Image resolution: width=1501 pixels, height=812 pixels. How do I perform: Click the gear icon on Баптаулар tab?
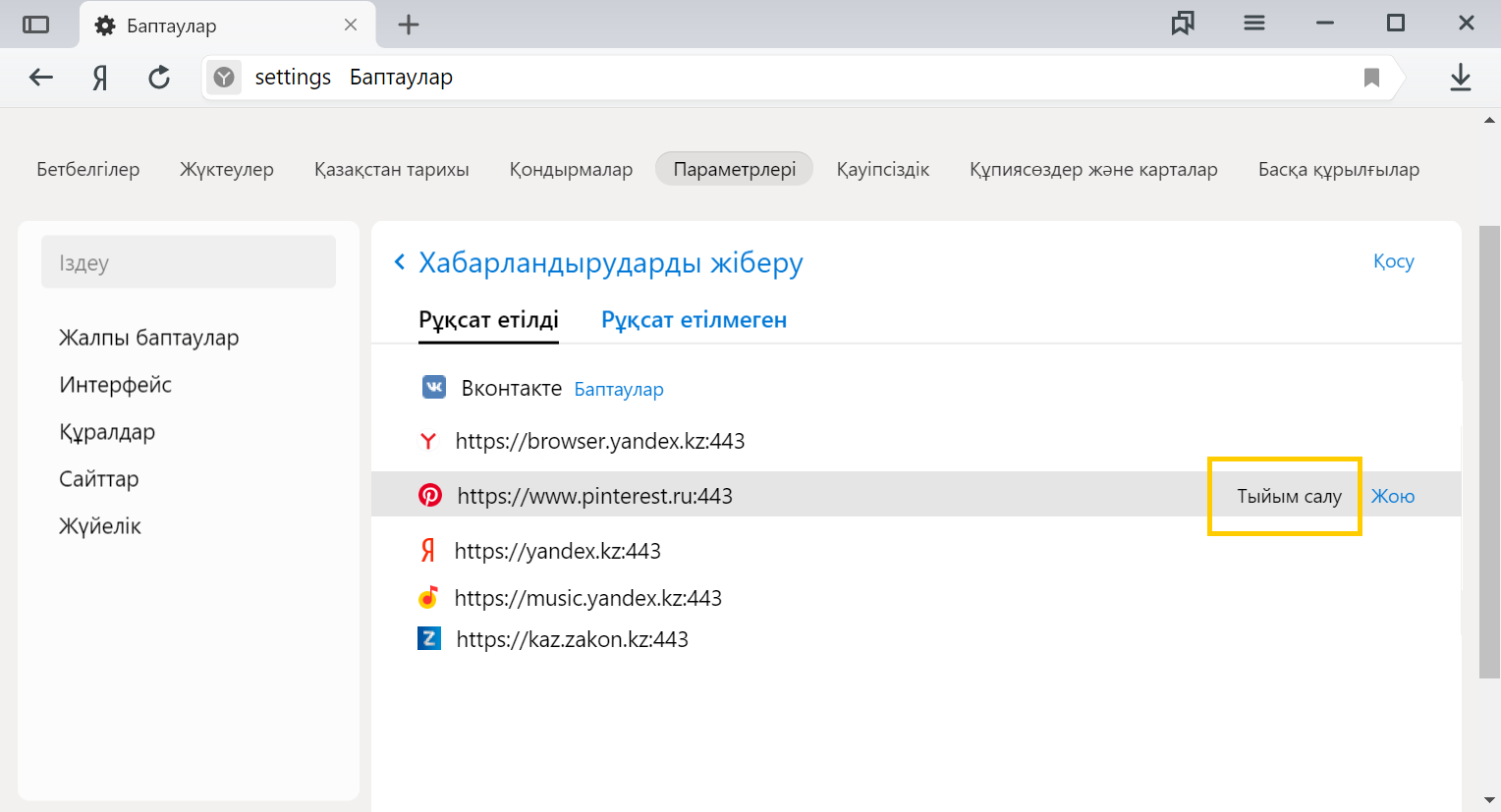pyautogui.click(x=105, y=26)
